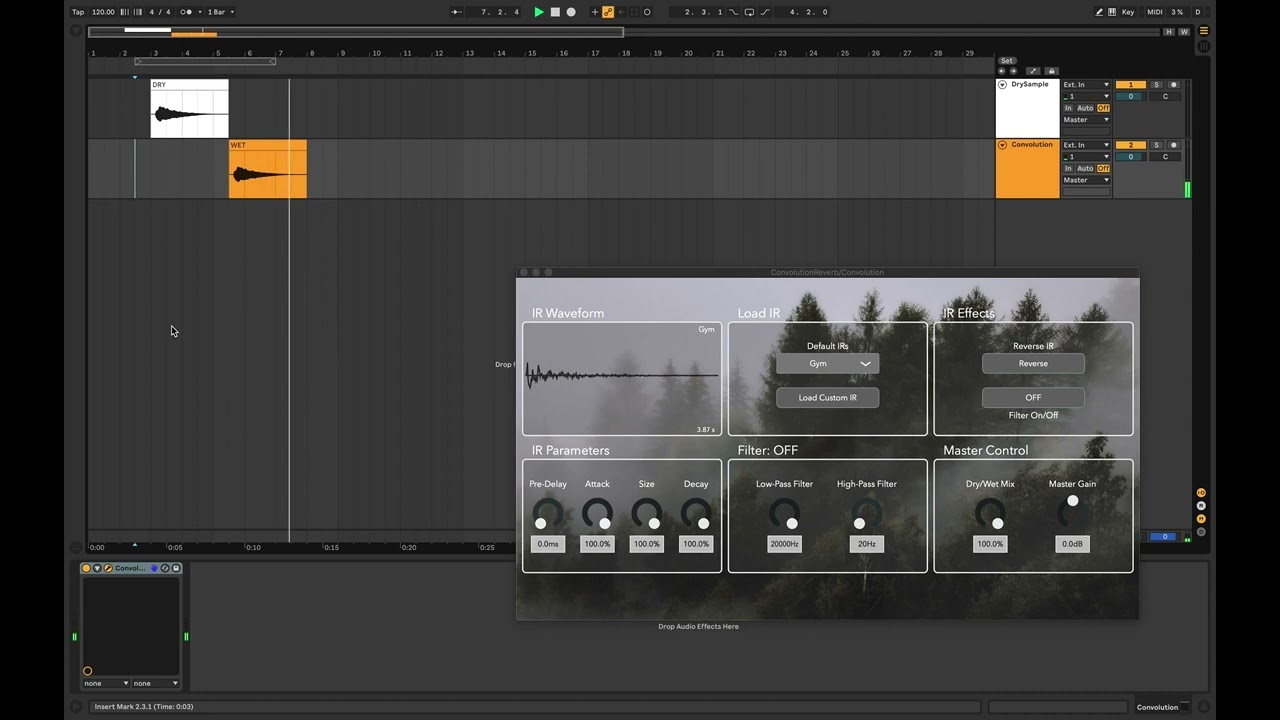Toggle the Lock Envelopes icon
The width and height of the screenshot is (1280, 720).
click(x=1051, y=71)
